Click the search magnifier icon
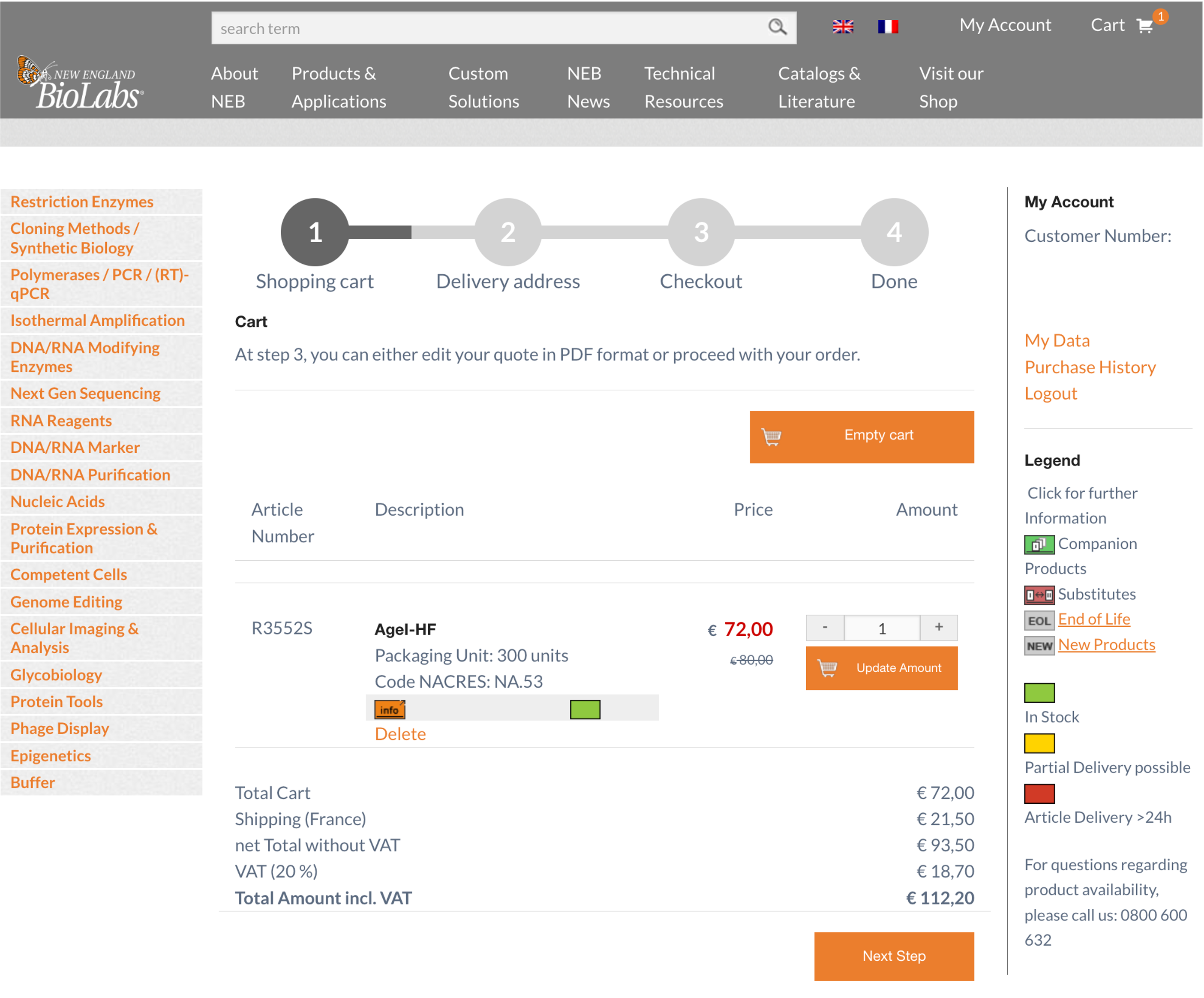1204x998 pixels. (x=777, y=27)
